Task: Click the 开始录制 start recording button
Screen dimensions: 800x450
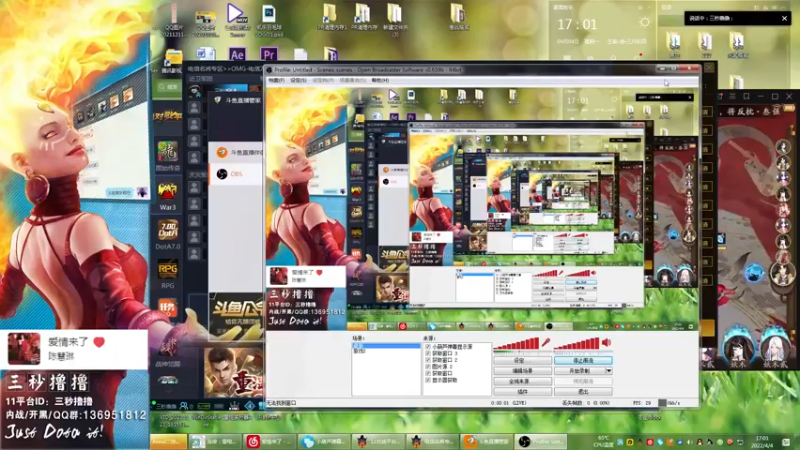Action: 579,371
